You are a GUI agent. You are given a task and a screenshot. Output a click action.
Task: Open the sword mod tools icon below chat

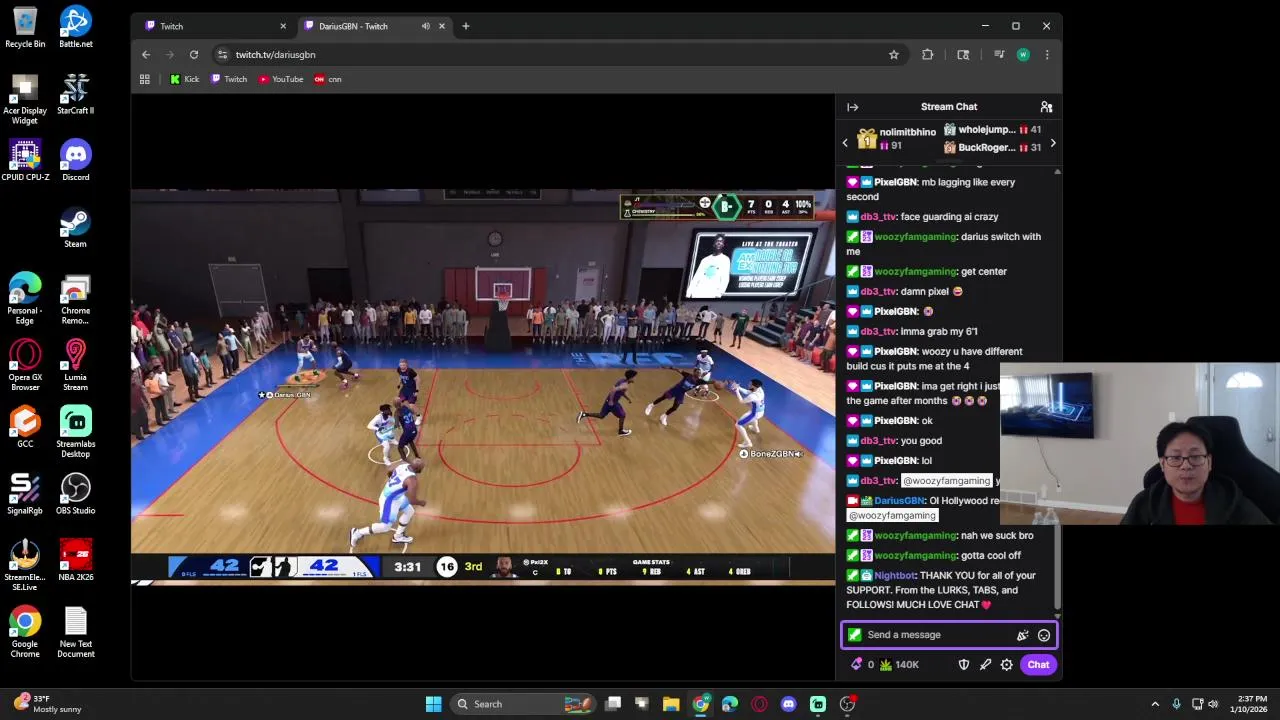(985, 665)
